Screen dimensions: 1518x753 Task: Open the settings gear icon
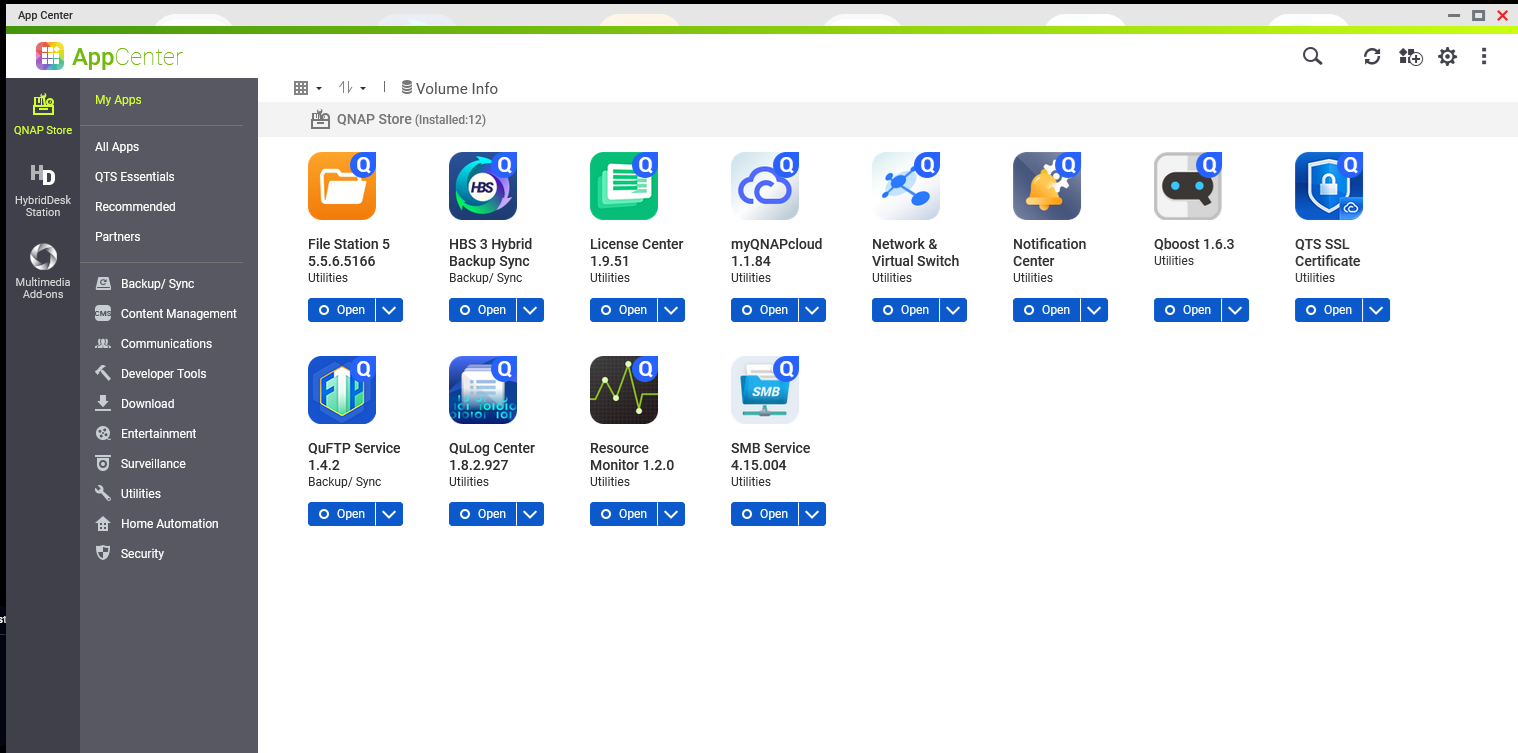point(1447,57)
